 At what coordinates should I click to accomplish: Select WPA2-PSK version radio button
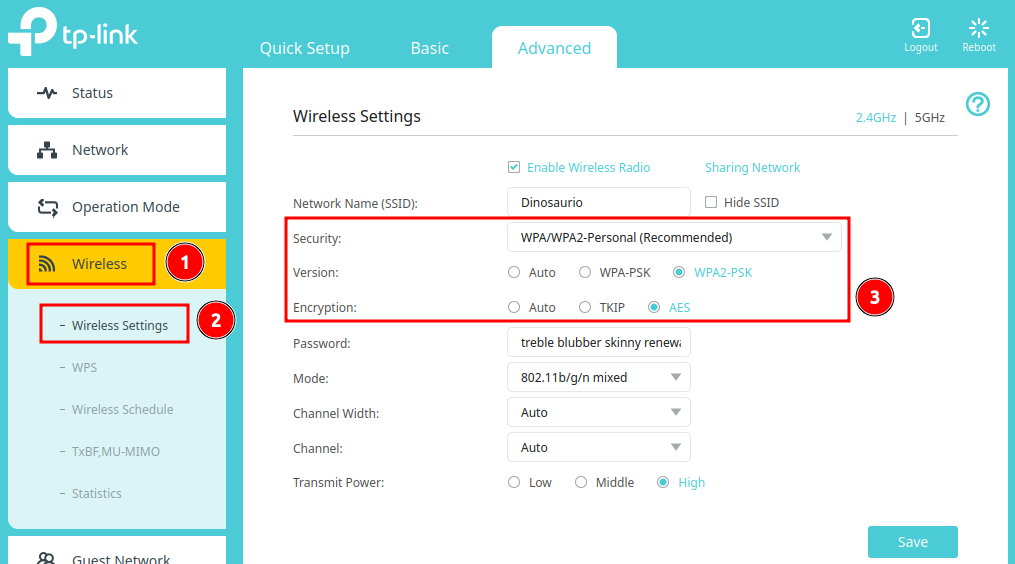[x=679, y=272]
